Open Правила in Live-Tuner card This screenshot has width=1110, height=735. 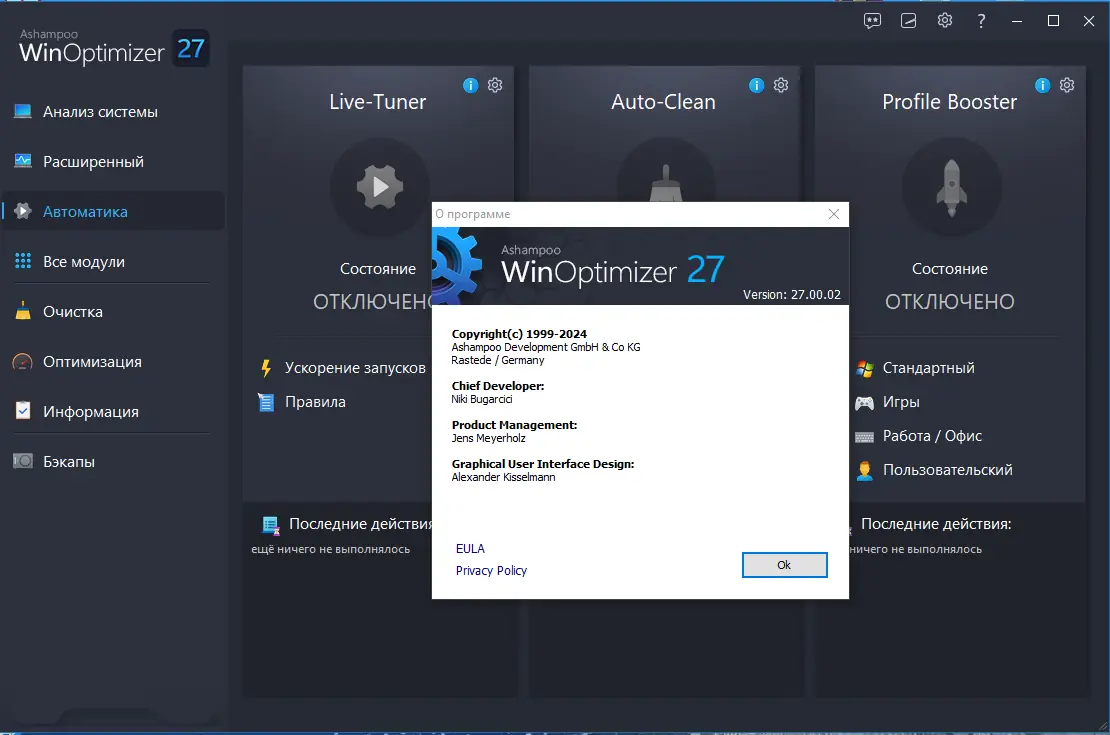coord(303,402)
